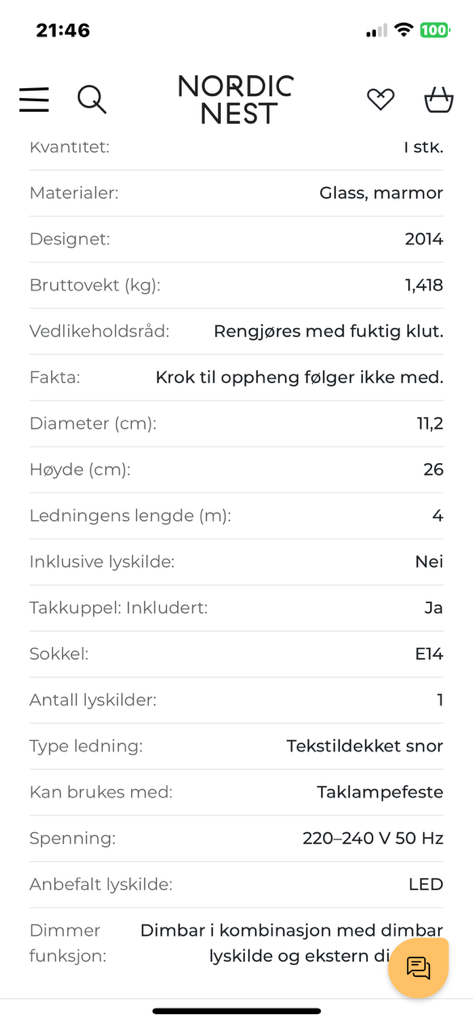This screenshot has width=473, height=1024.
Task: Tap the Vedlikeholdsråd cleaning text
Action: click(x=329, y=332)
